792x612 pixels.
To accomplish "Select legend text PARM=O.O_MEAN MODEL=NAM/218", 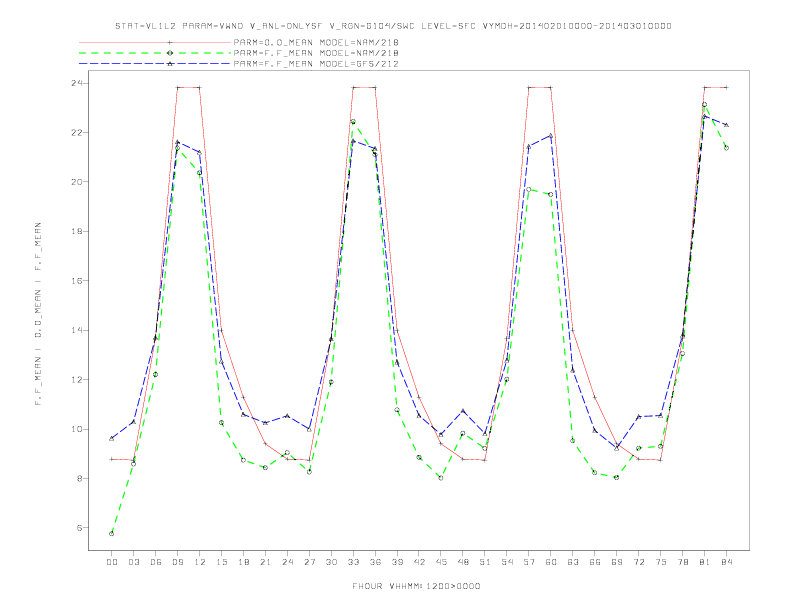I will (x=316, y=42).
